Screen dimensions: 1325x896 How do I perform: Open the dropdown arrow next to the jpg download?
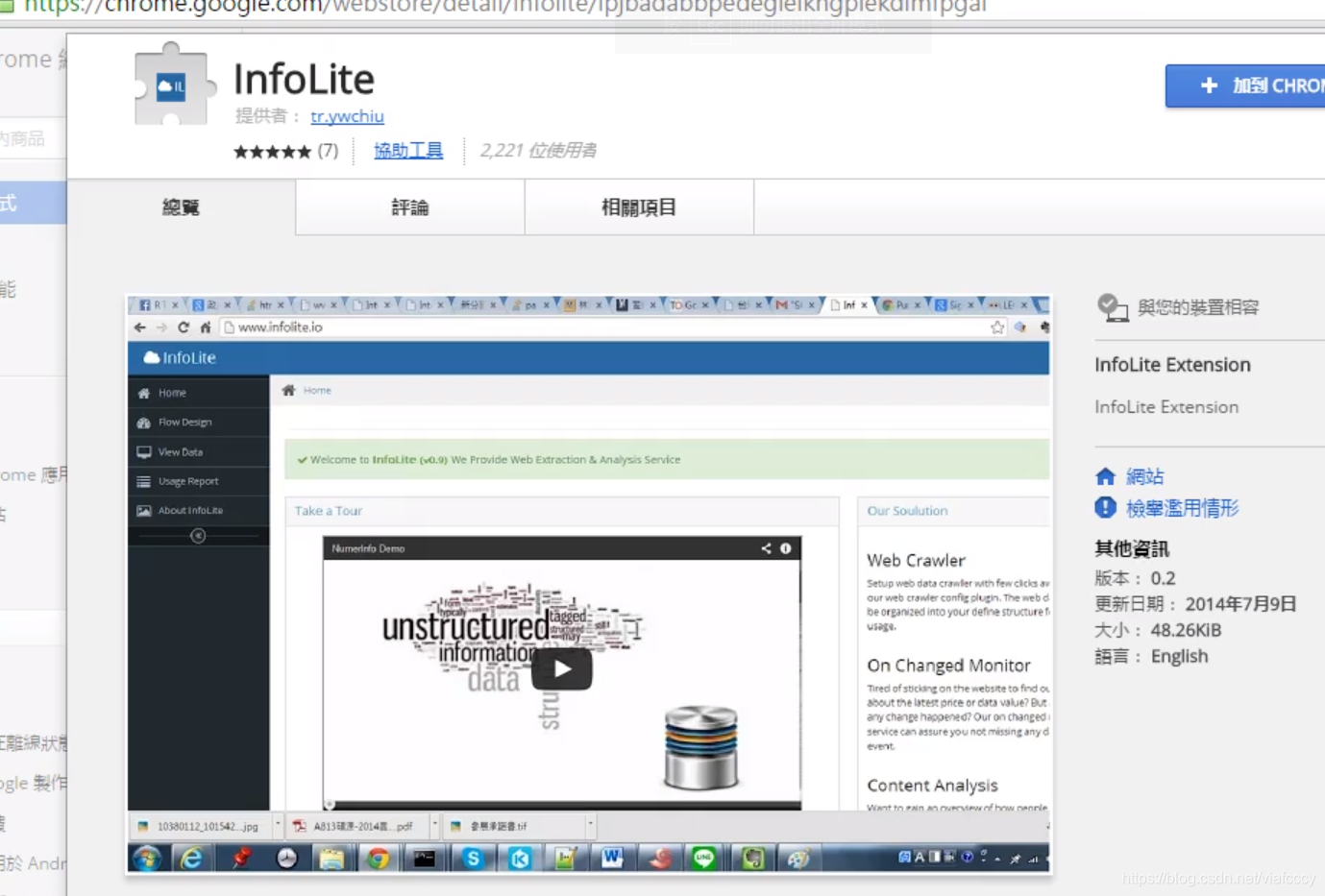(278, 825)
